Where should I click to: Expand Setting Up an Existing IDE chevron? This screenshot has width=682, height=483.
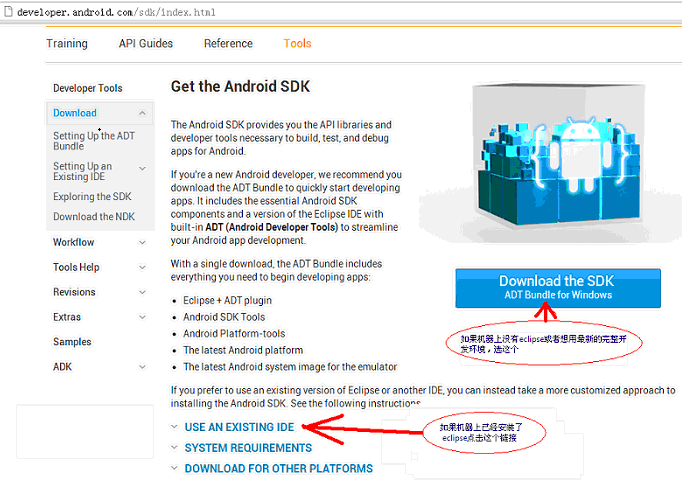tap(142, 168)
